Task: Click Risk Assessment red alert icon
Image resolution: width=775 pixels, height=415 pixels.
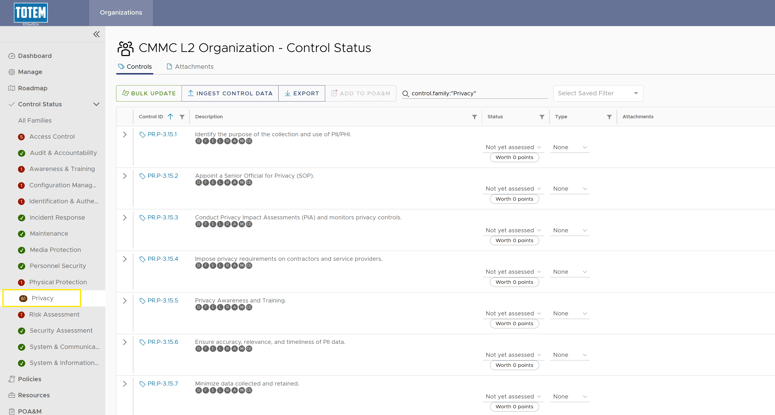Action: (21, 315)
